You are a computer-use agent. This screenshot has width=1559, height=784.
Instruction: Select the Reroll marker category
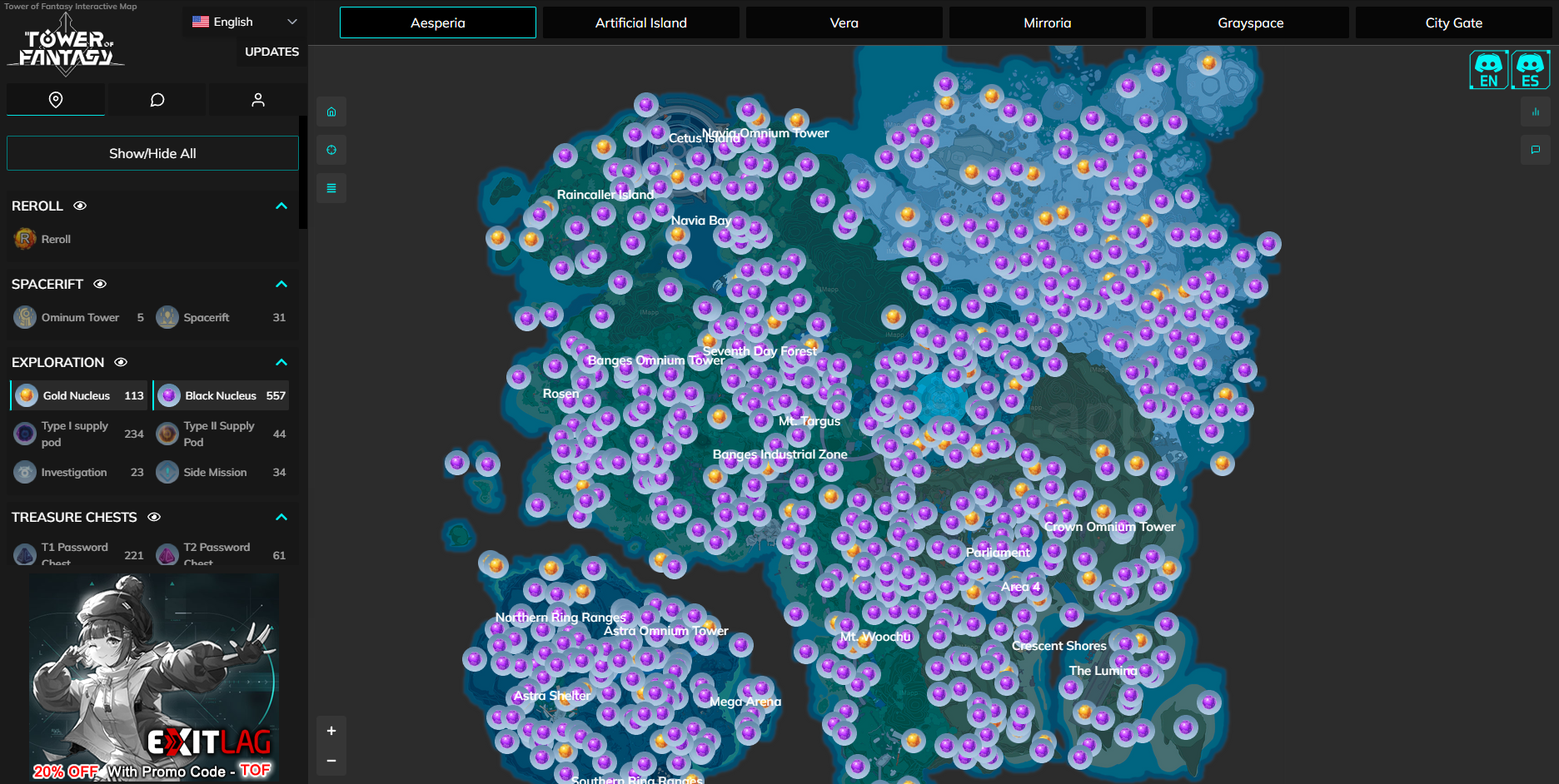tap(43, 239)
